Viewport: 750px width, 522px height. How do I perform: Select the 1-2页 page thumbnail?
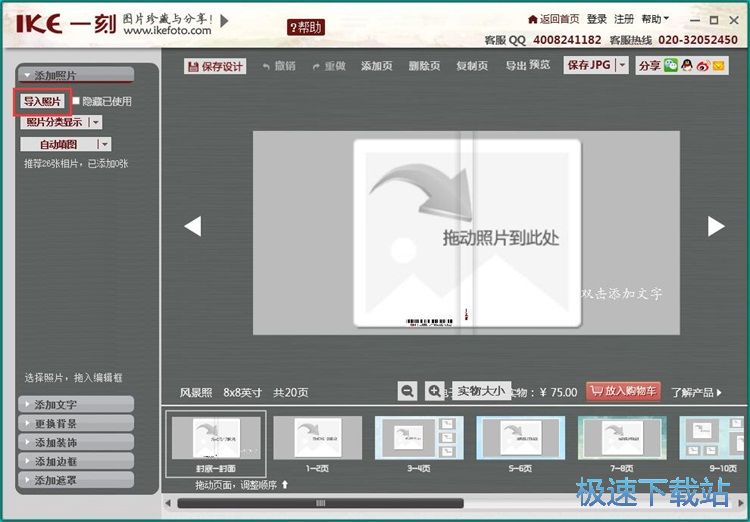click(318, 444)
